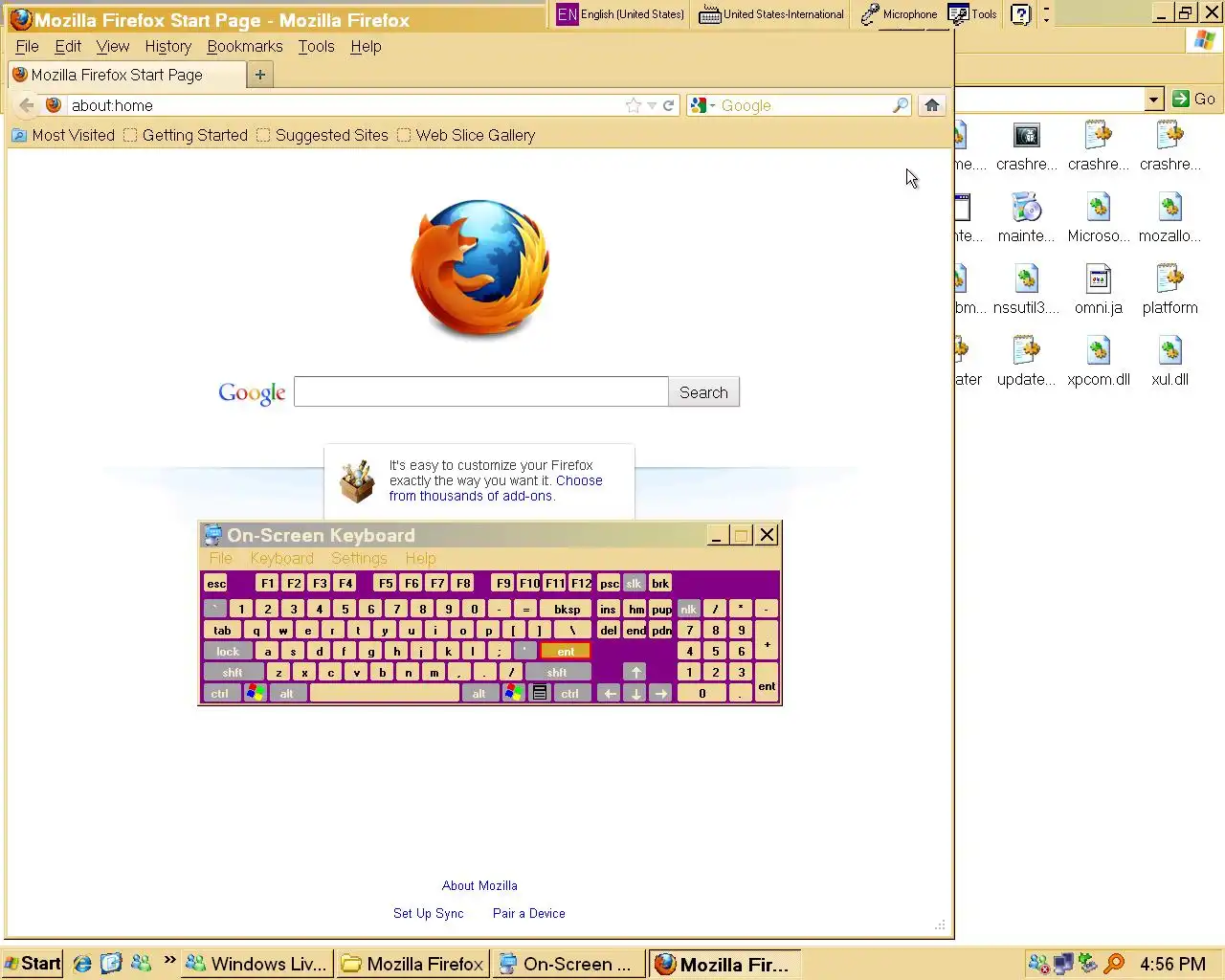The width and height of the screenshot is (1225, 980).
Task: Open language bar Tools
Action: point(972,14)
